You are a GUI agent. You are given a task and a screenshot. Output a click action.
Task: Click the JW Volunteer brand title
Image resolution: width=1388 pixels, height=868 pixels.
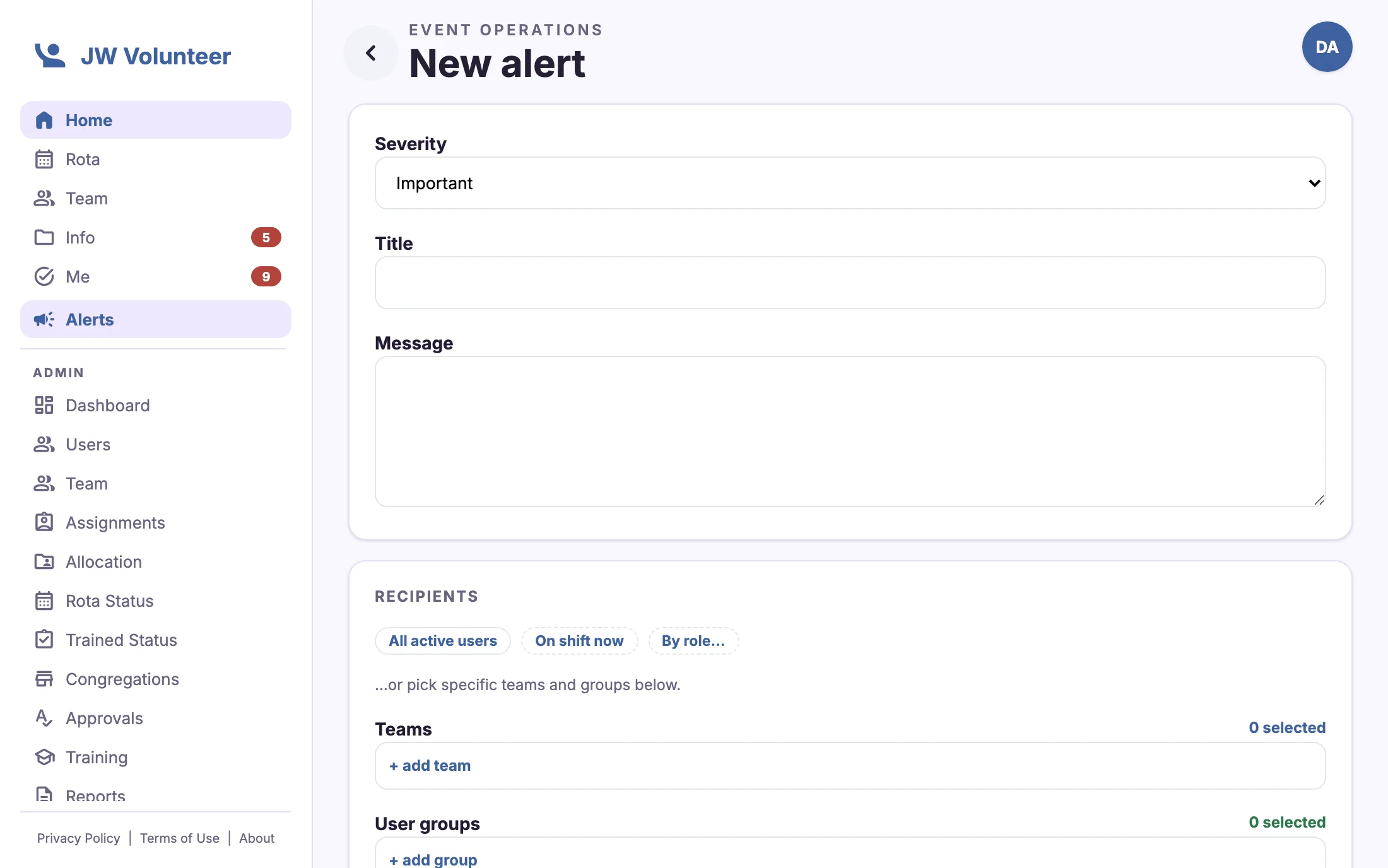156,56
